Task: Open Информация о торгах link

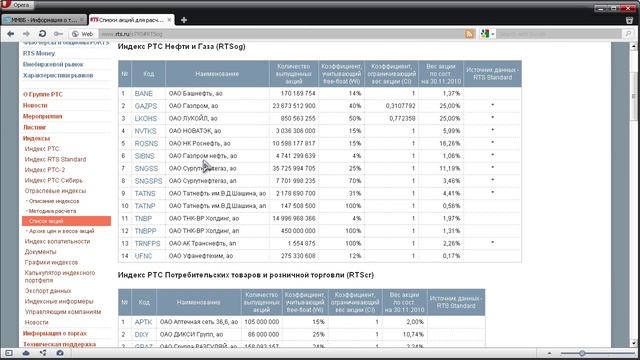Action: [x=55, y=333]
